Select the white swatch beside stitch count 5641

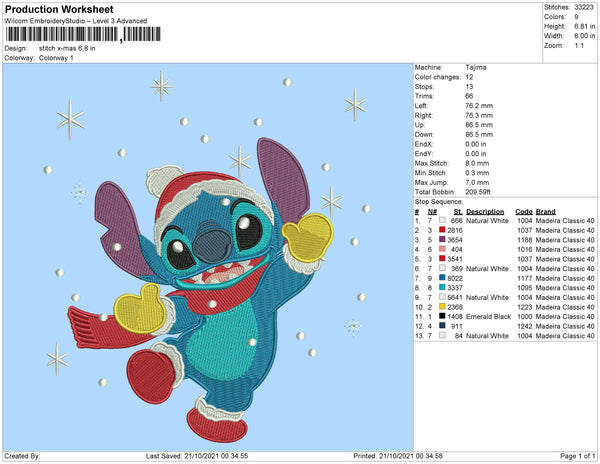click(442, 297)
